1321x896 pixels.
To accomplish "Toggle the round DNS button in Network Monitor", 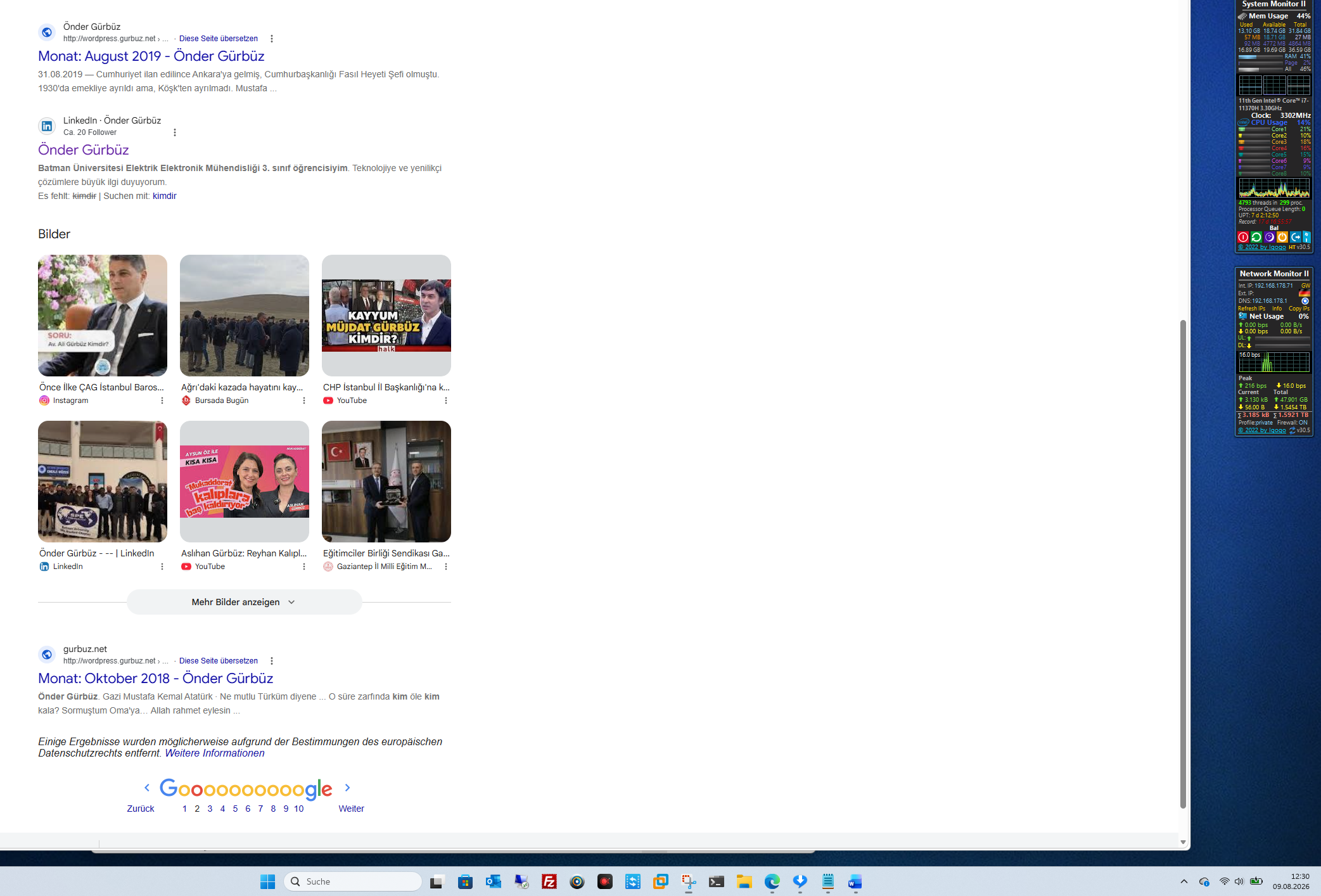I will 1305,301.
